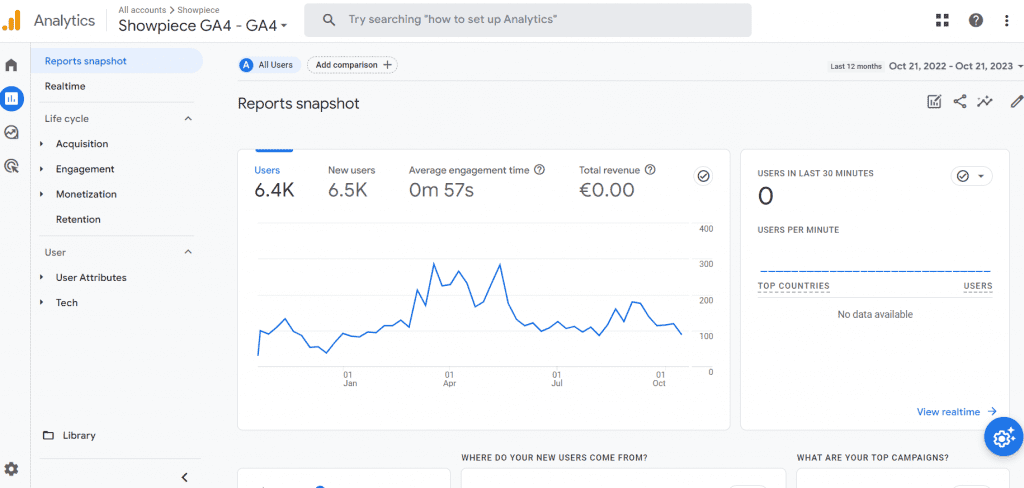Open the Admin gear icon

(x=12, y=469)
